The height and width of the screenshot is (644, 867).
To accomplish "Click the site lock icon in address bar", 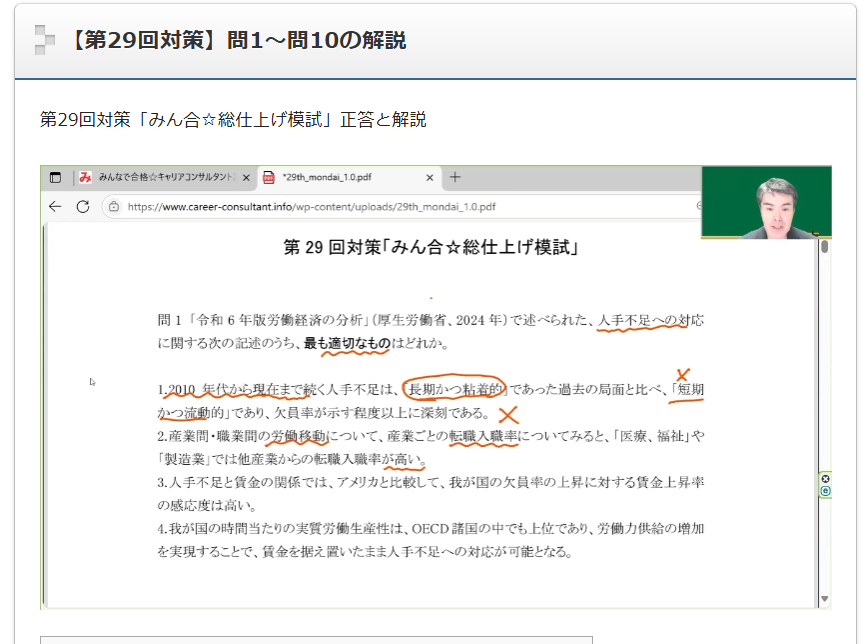I will [x=114, y=207].
